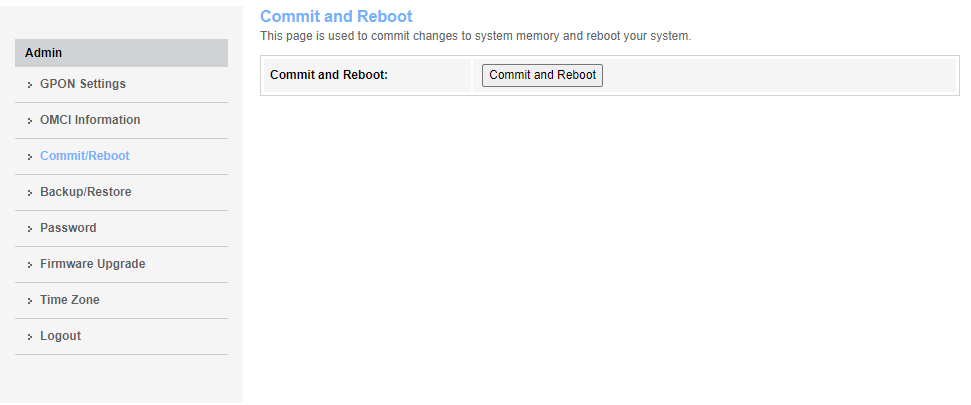Select the Commit/Reboot sidebar item
This screenshot has height=405, width=971.
click(x=85, y=156)
